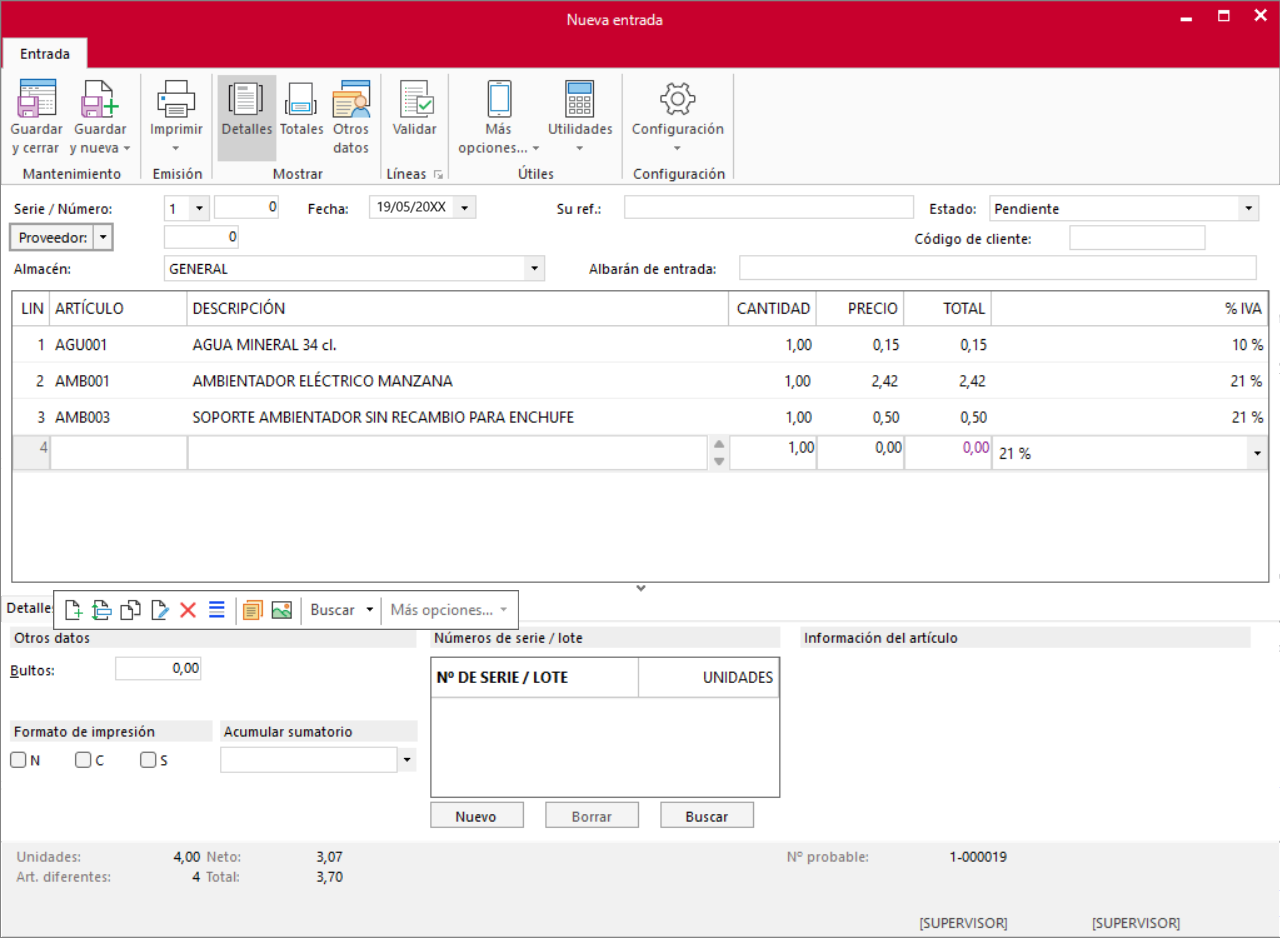1281x938 pixels.
Task: Expand the Estado dropdown
Action: (x=1248, y=209)
